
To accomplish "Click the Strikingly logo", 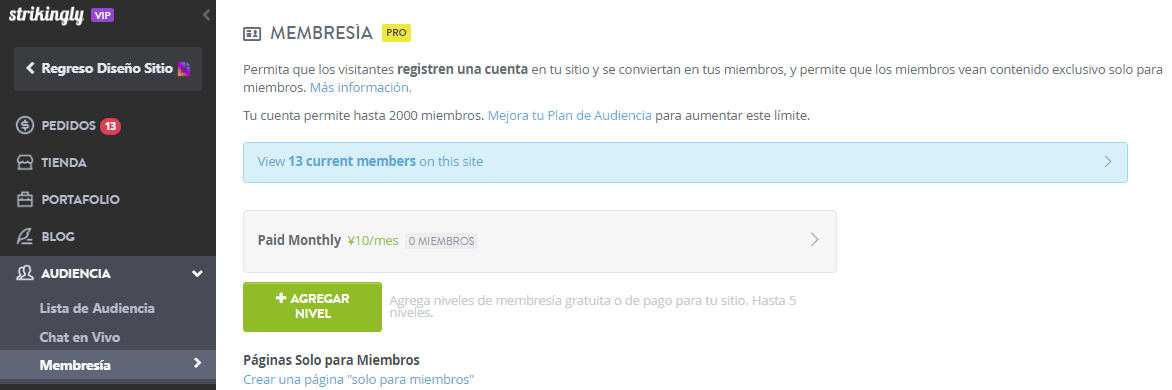I will pos(46,15).
